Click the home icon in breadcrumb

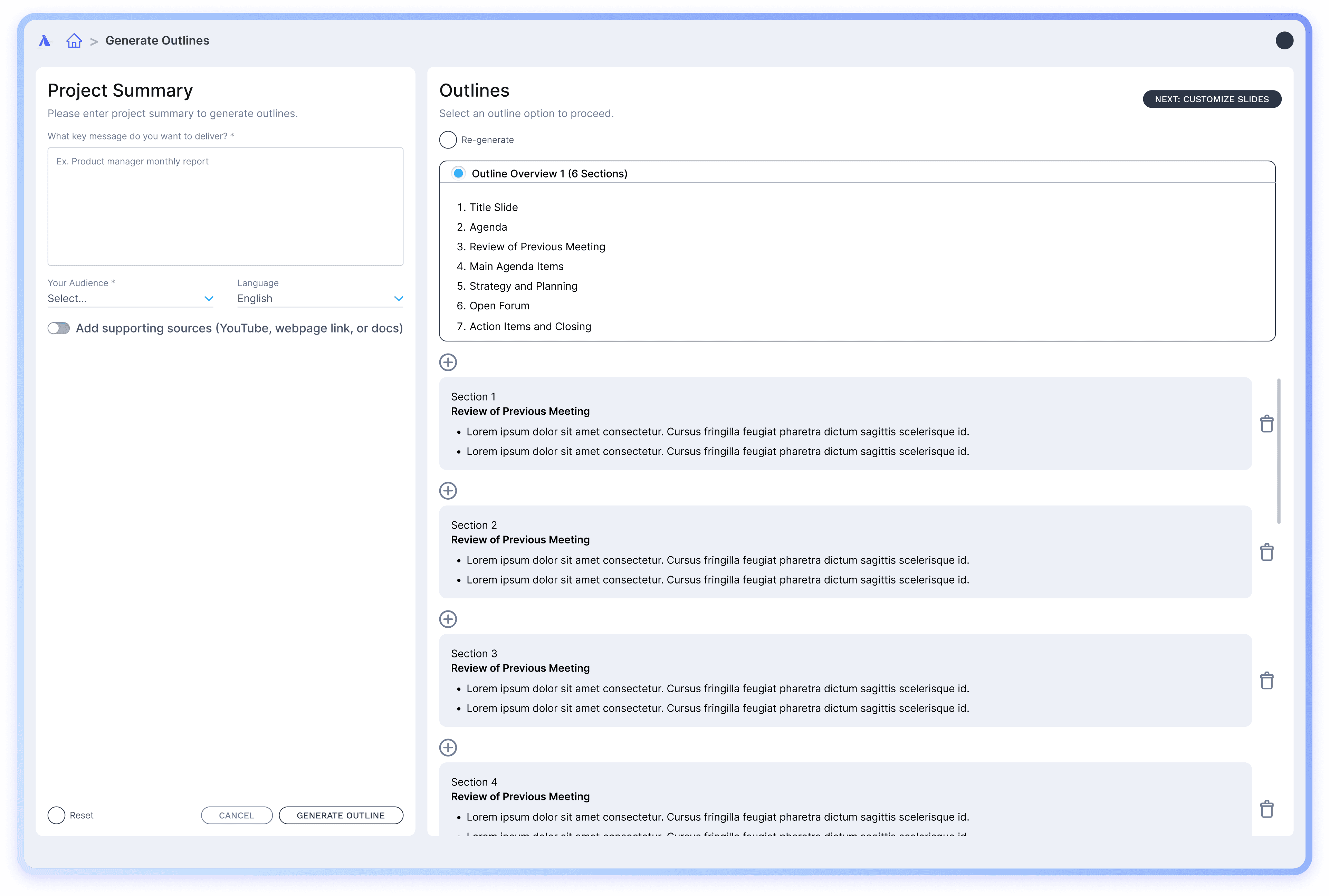coord(74,41)
